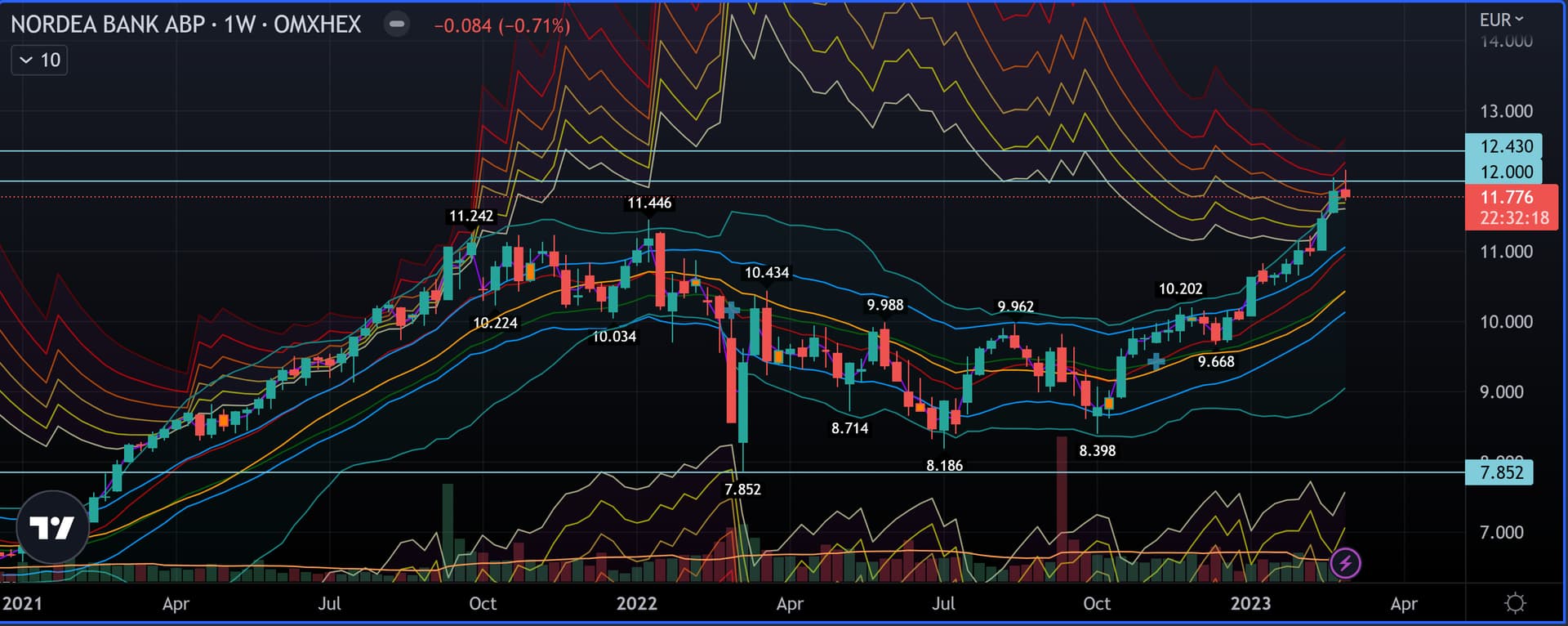Click the 7.852 low price label
This screenshot has width=1568, height=626.
point(742,490)
